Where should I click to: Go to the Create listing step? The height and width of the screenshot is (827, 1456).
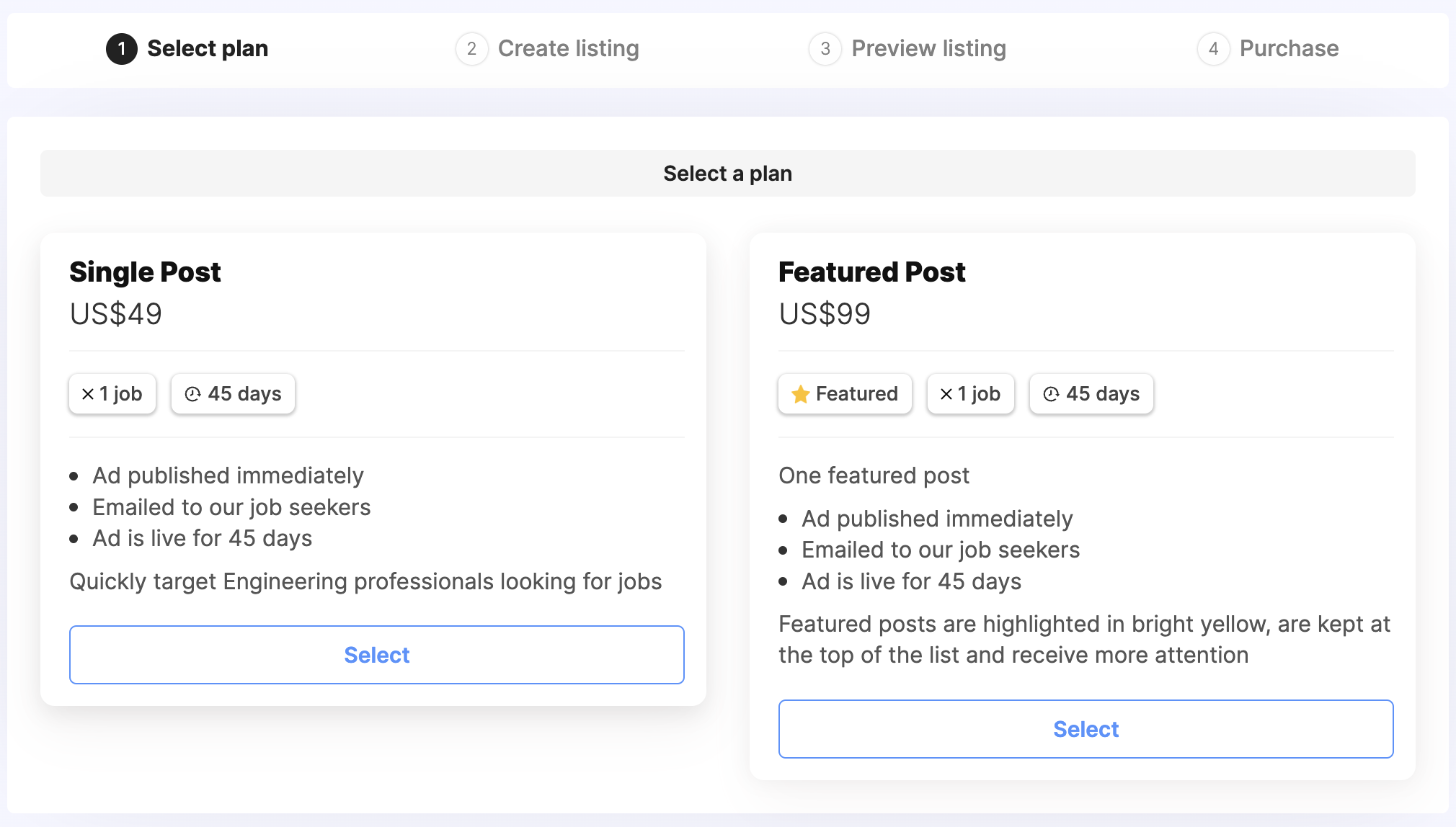[x=547, y=48]
